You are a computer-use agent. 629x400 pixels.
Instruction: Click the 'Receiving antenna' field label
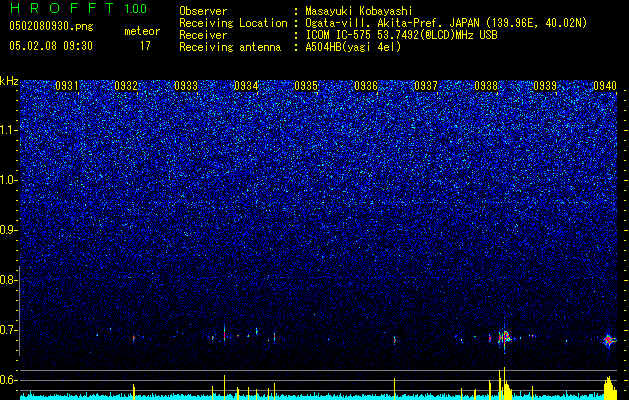[x=230, y=47]
